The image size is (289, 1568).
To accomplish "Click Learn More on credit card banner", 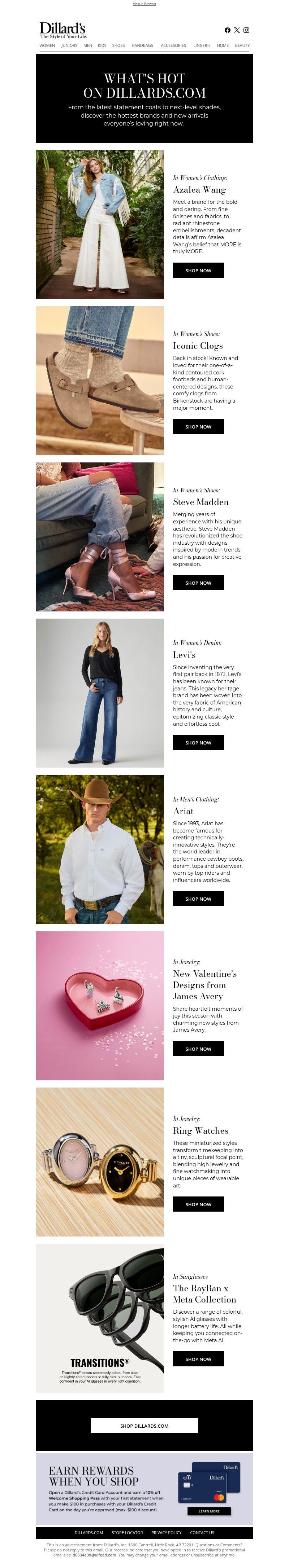I will (208, 1511).
